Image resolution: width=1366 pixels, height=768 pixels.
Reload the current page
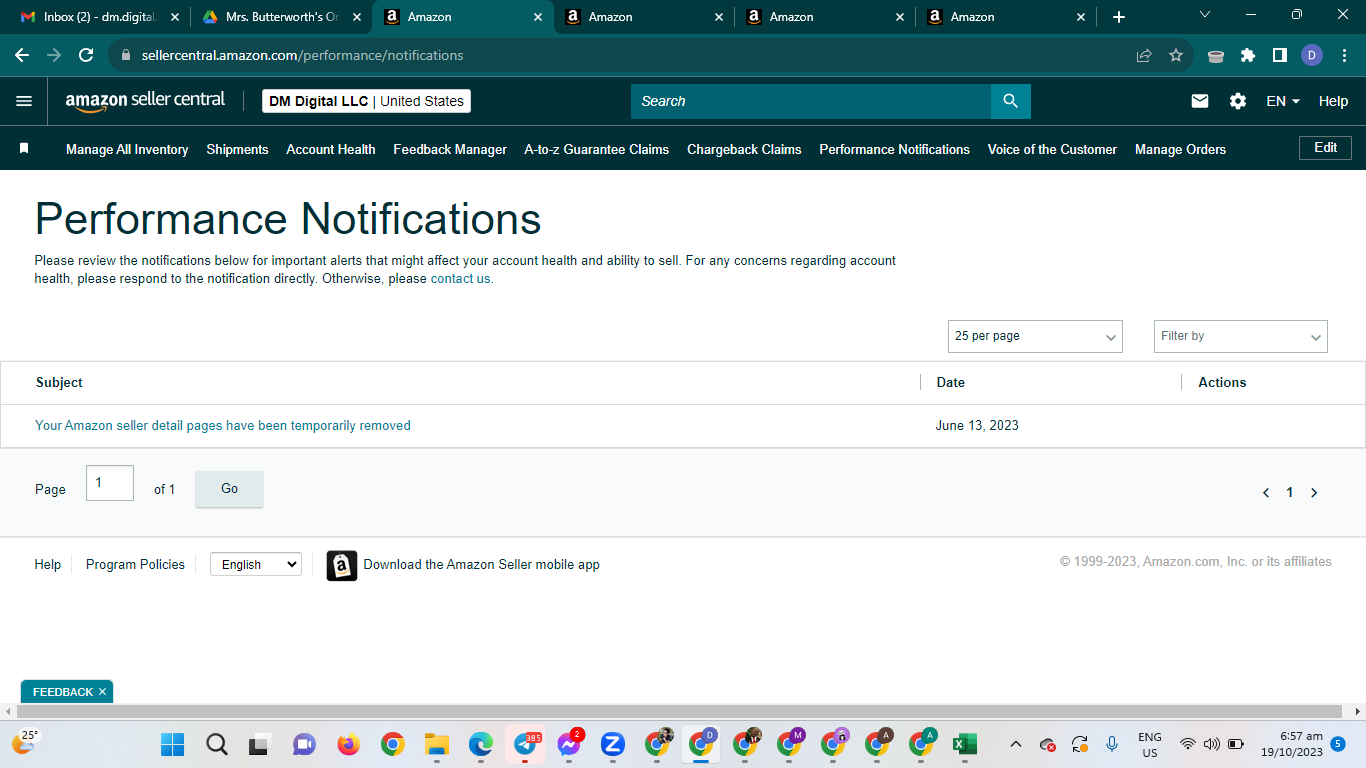pyautogui.click(x=86, y=55)
